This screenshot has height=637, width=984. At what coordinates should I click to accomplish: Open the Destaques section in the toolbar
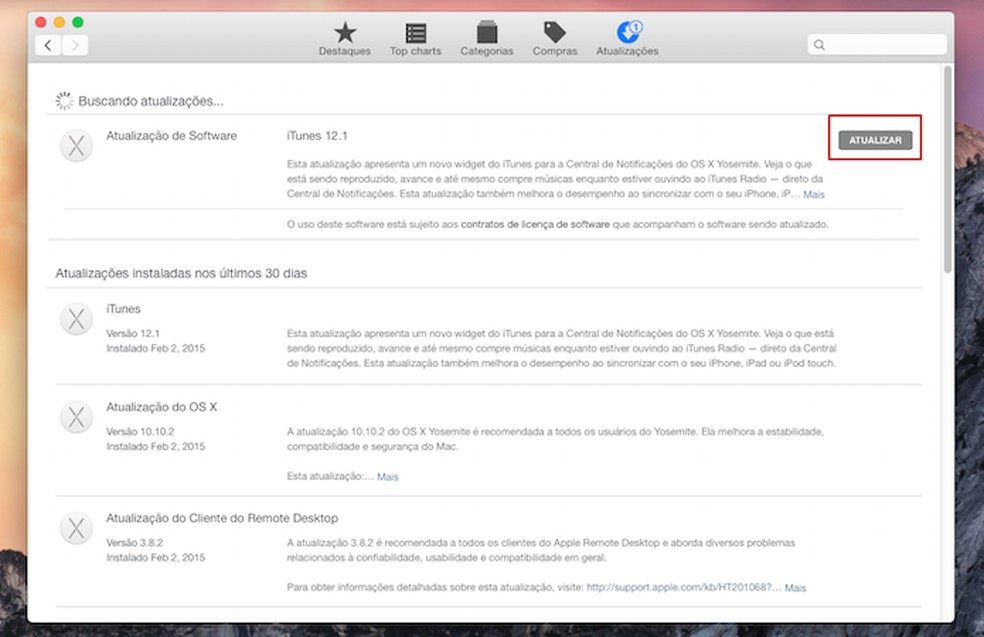click(x=344, y=38)
